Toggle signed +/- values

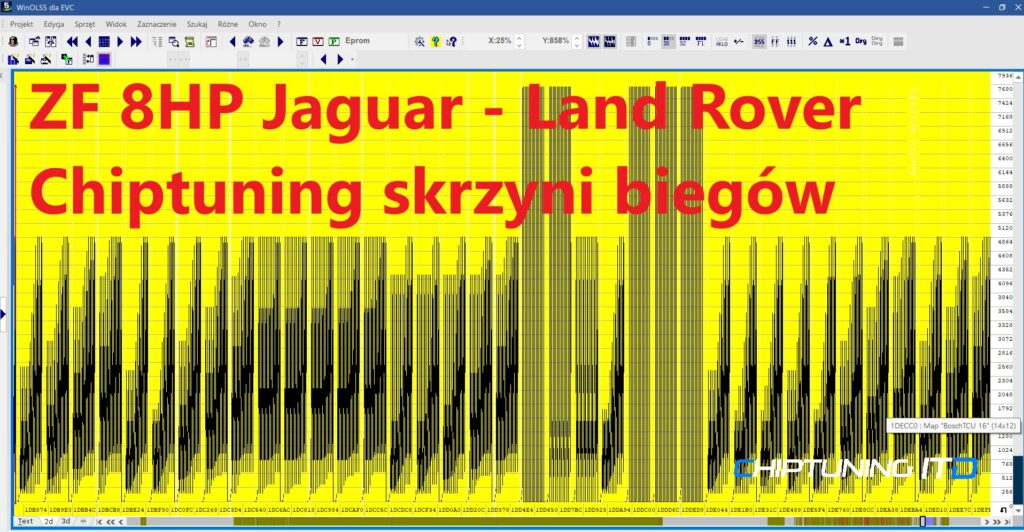click(738, 41)
